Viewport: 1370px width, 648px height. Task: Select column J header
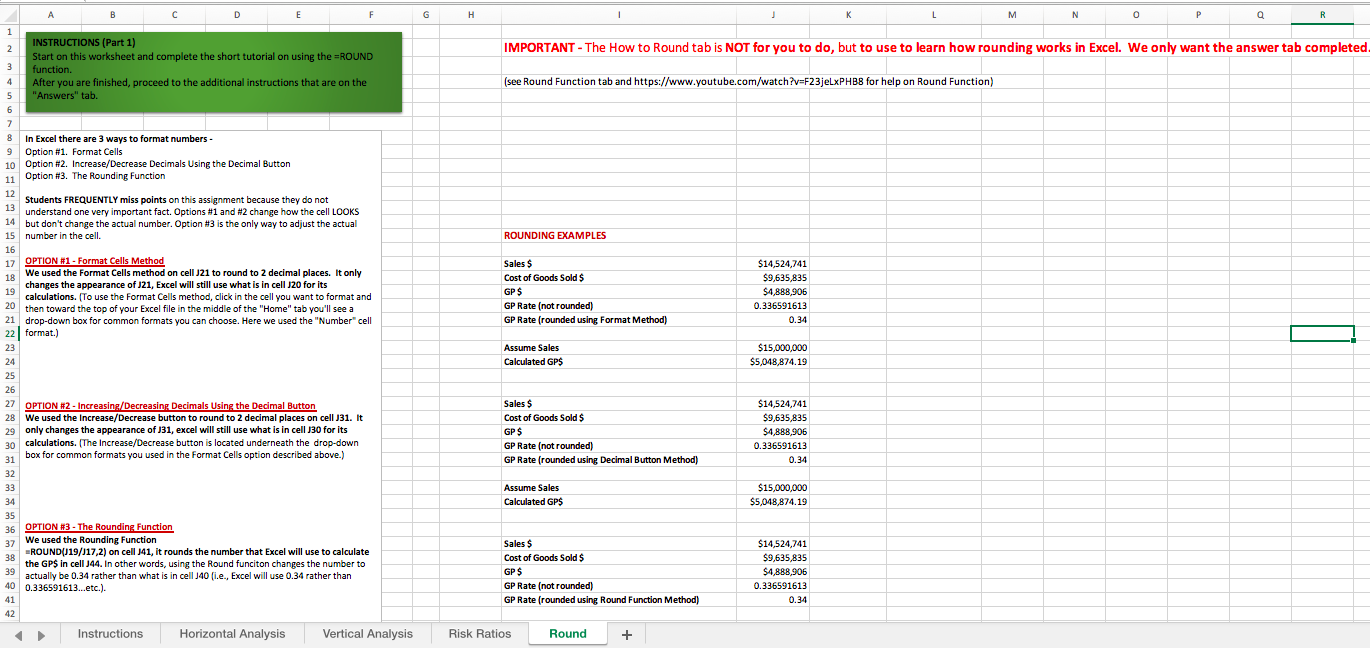pyautogui.click(x=772, y=15)
